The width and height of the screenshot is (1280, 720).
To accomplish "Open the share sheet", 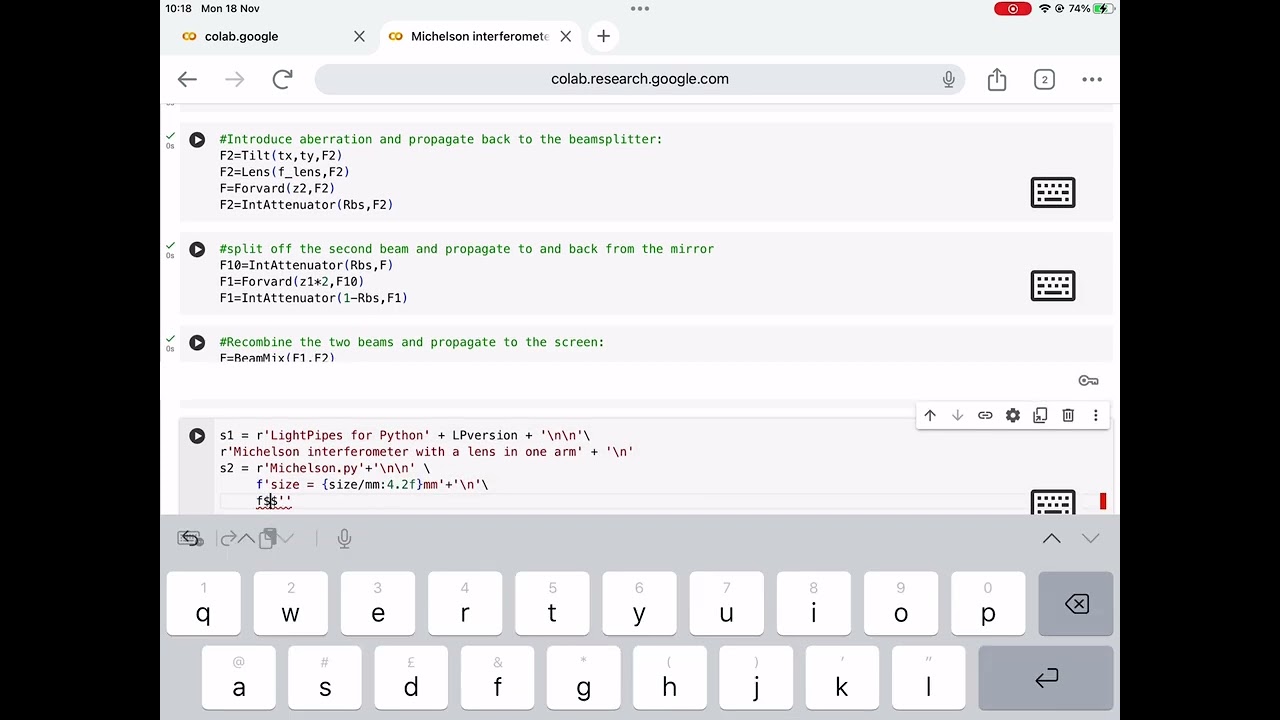I will tap(997, 79).
